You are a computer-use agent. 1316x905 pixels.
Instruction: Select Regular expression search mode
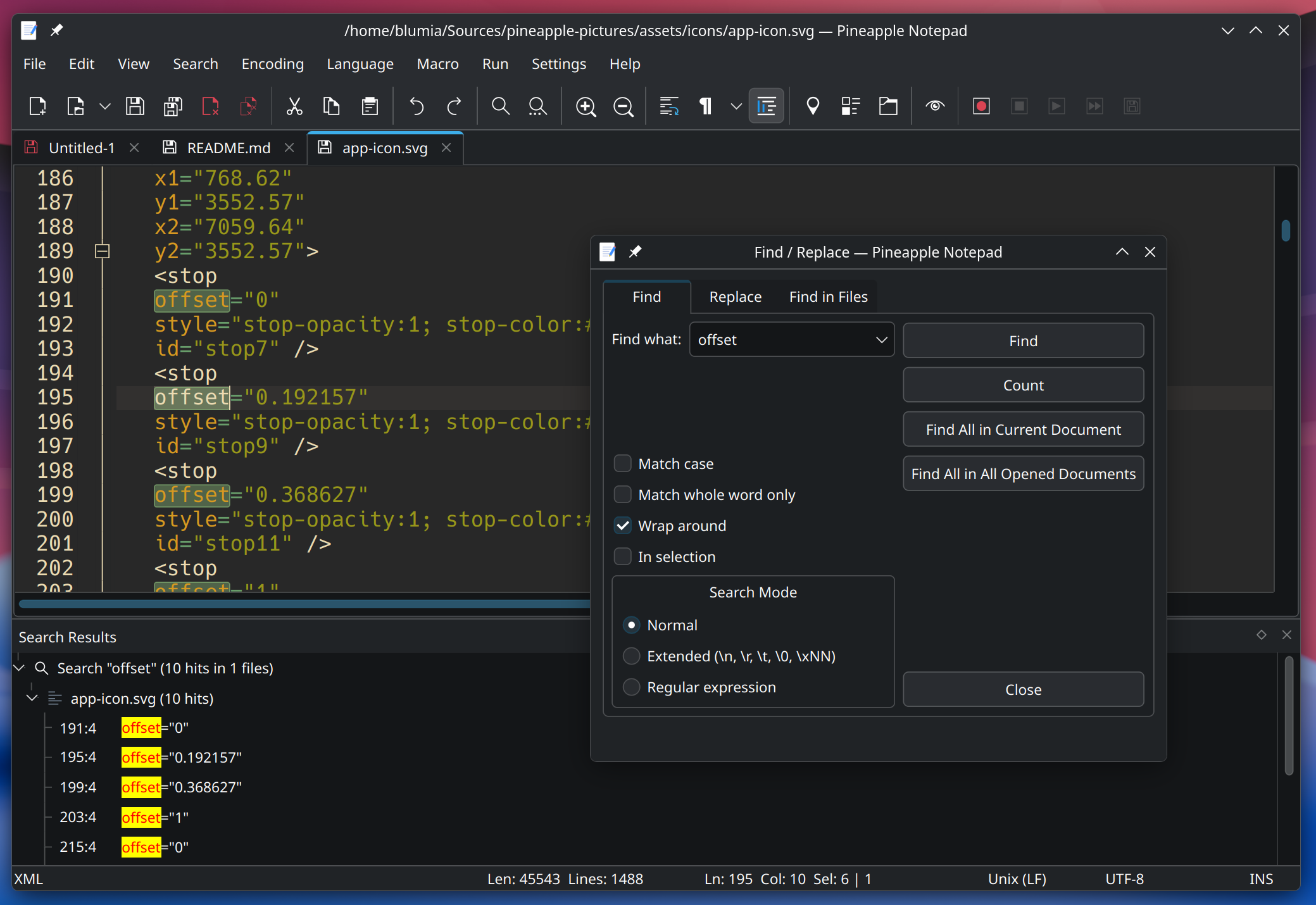click(631, 687)
